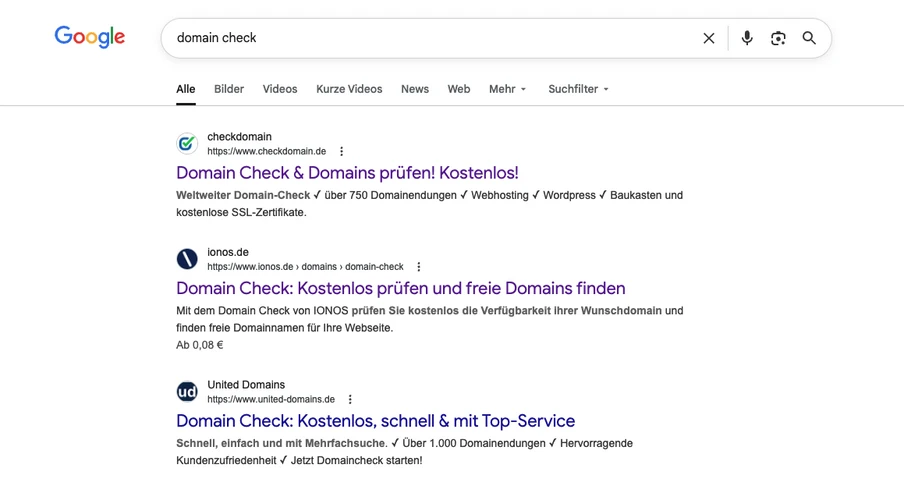
Task: Click the Schnell, einfach und mit Mehrfachsuche snippet
Action: pyautogui.click(x=404, y=451)
